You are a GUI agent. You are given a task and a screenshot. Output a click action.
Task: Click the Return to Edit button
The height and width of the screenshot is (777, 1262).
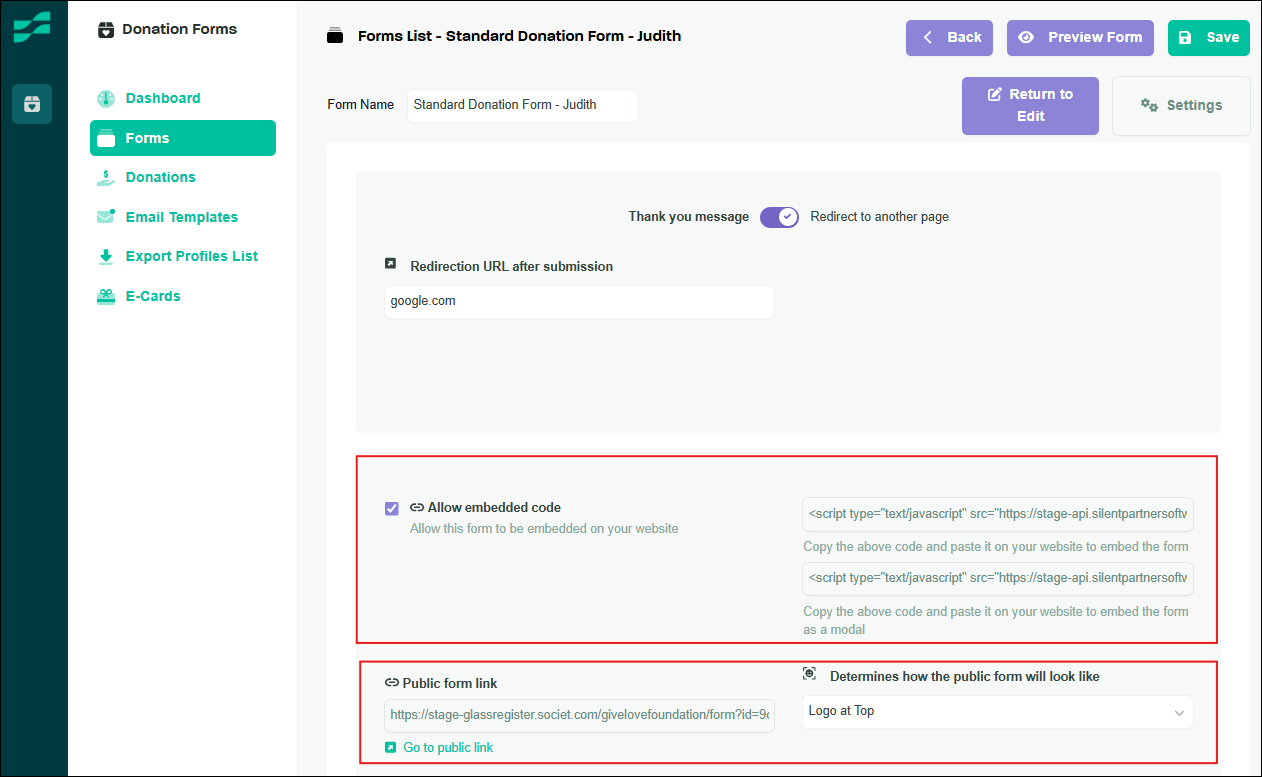[1030, 105]
